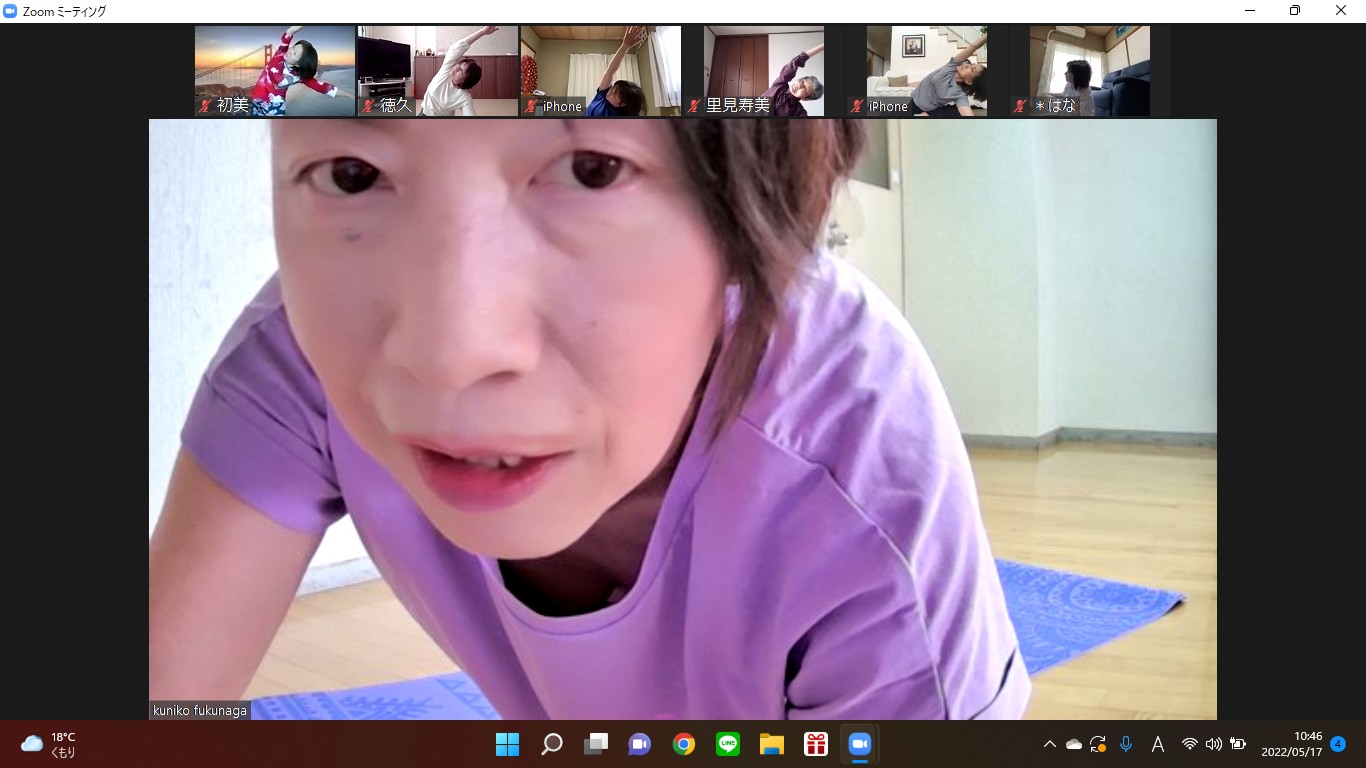The width and height of the screenshot is (1366, 768).
Task: Click the muted microphone icon beside 徳久
Action: [369, 105]
